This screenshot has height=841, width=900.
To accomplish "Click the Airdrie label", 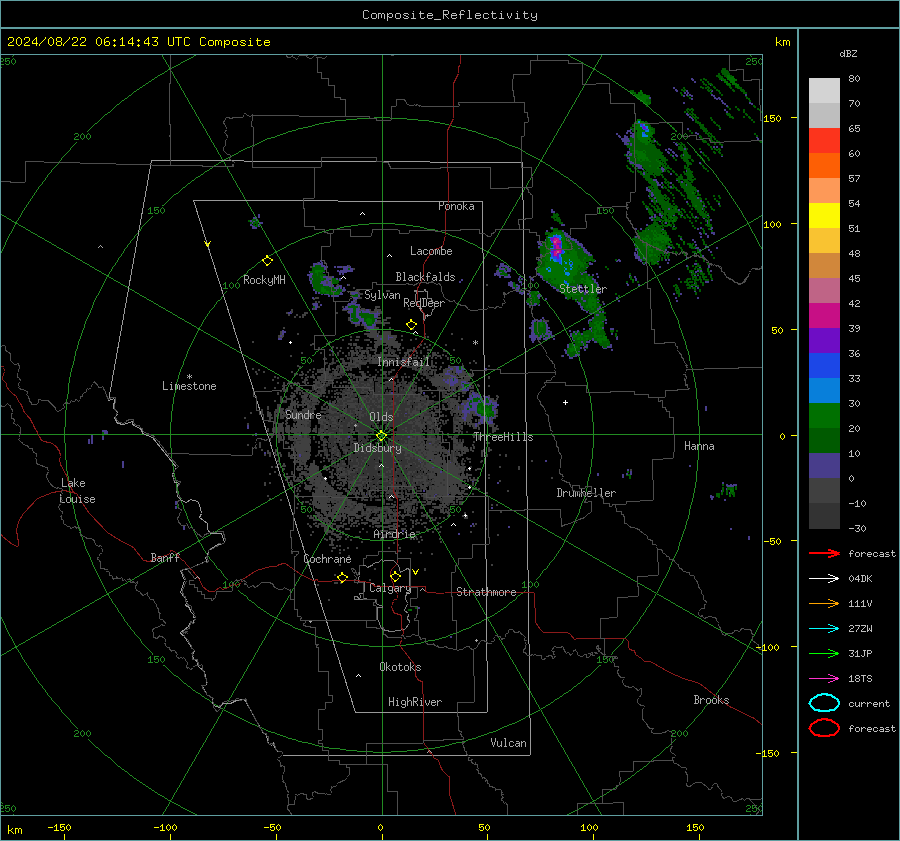I will (x=394, y=534).
